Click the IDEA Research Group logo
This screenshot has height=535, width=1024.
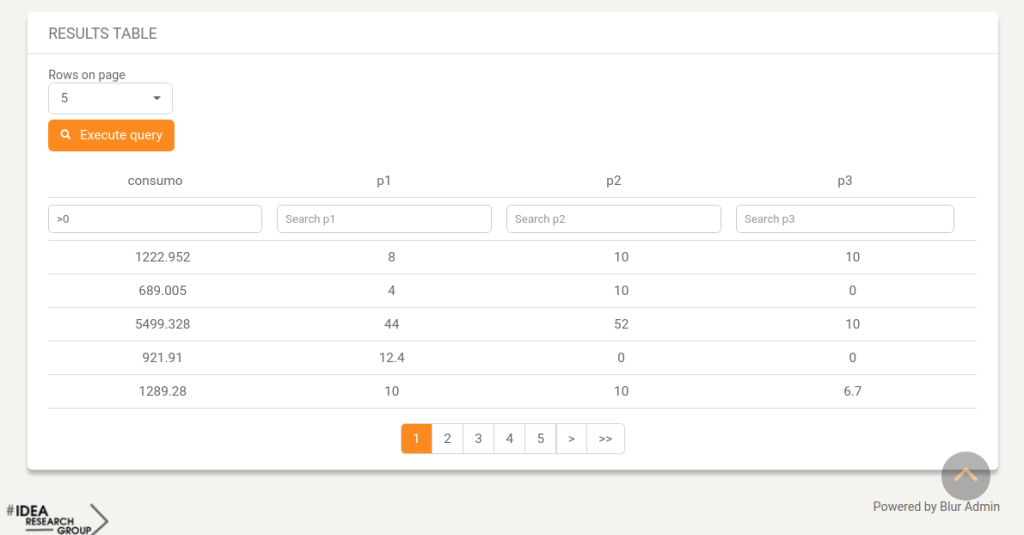(57, 519)
